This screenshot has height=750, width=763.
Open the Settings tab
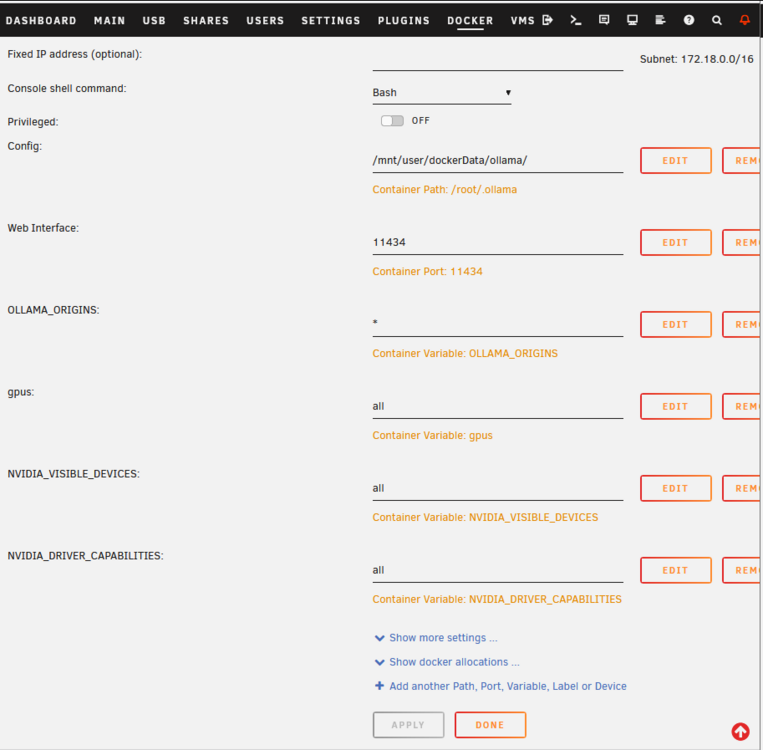point(331,20)
